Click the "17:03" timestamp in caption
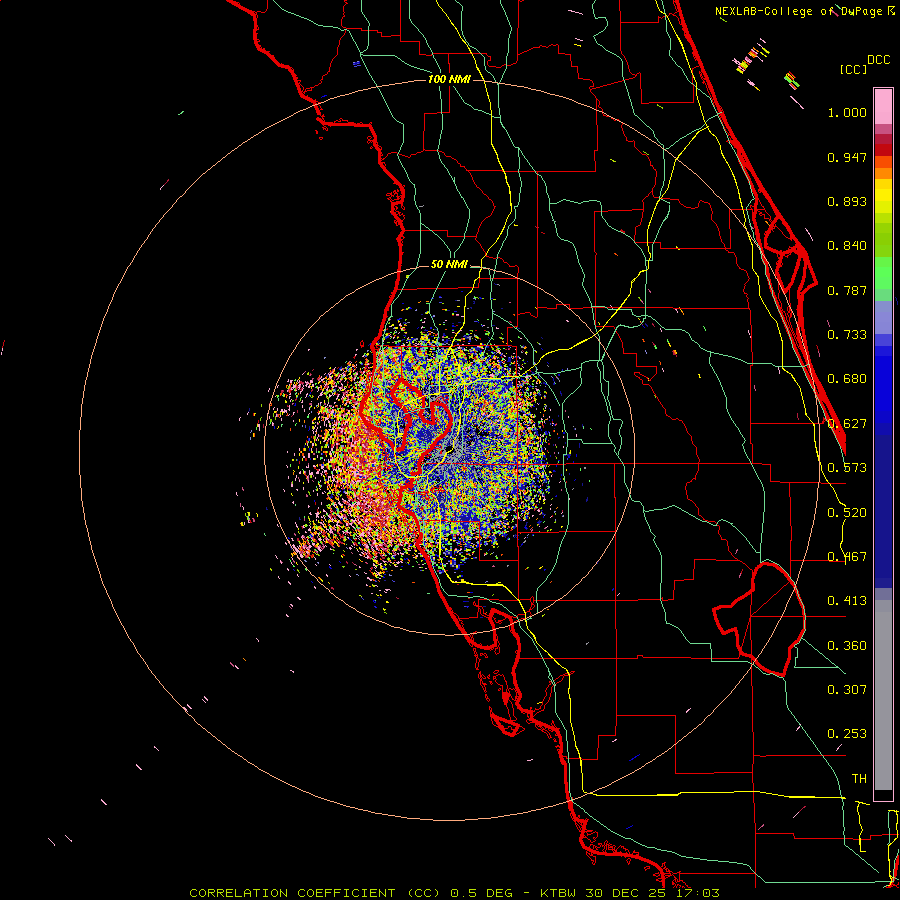The width and height of the screenshot is (900, 900). coord(697,893)
